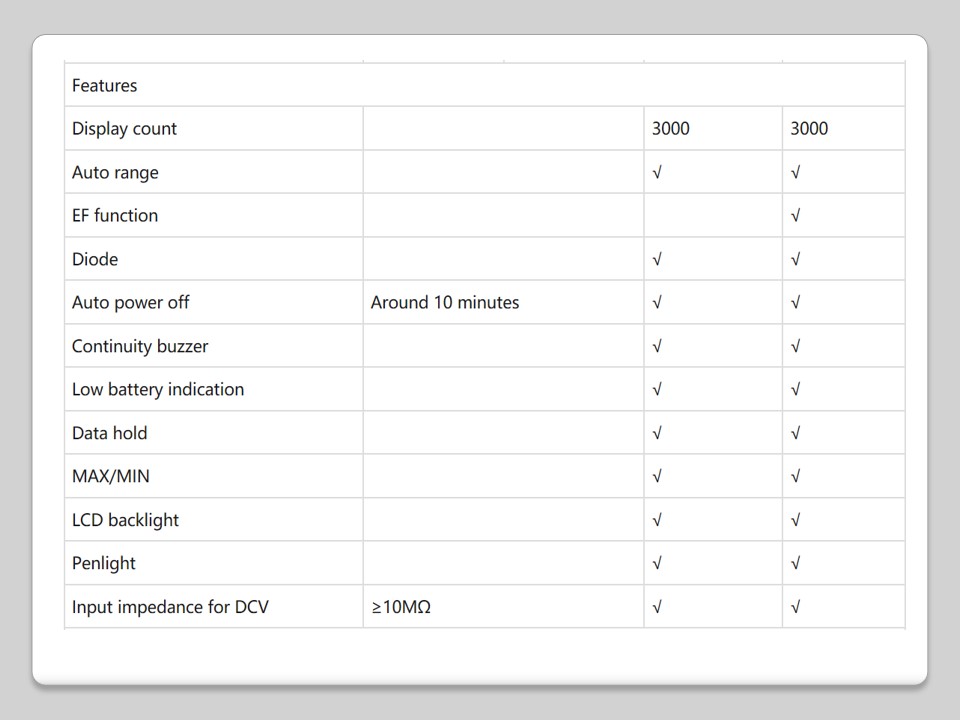
Task: Select "Input impedance for DCV" label
Action: (x=170, y=608)
